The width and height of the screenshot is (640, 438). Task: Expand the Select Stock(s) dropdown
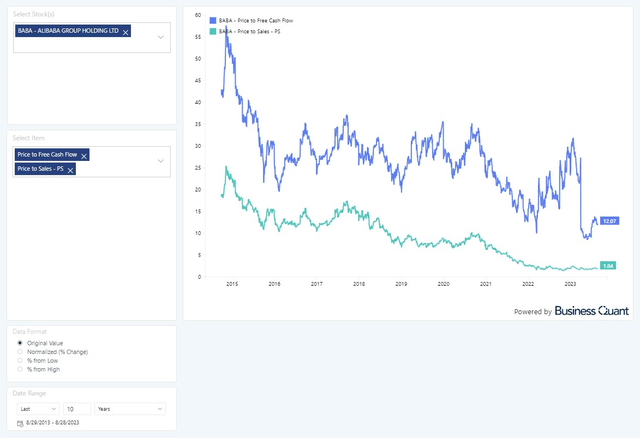pyautogui.click(x=162, y=37)
